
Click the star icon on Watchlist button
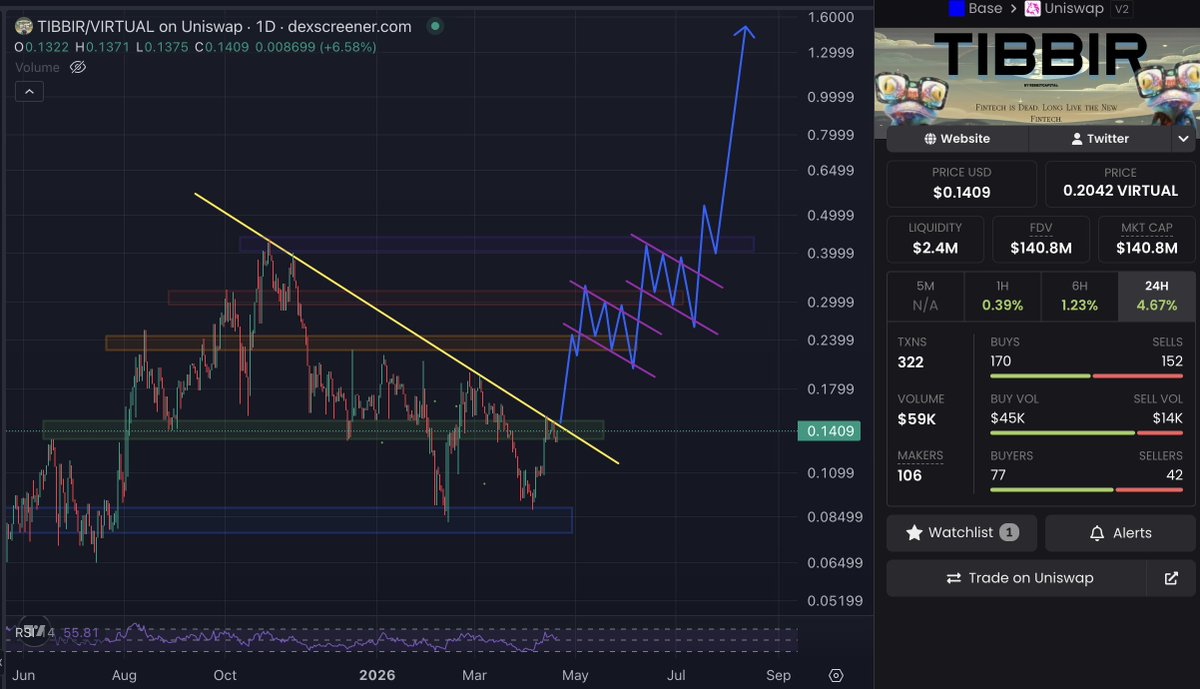pos(914,533)
